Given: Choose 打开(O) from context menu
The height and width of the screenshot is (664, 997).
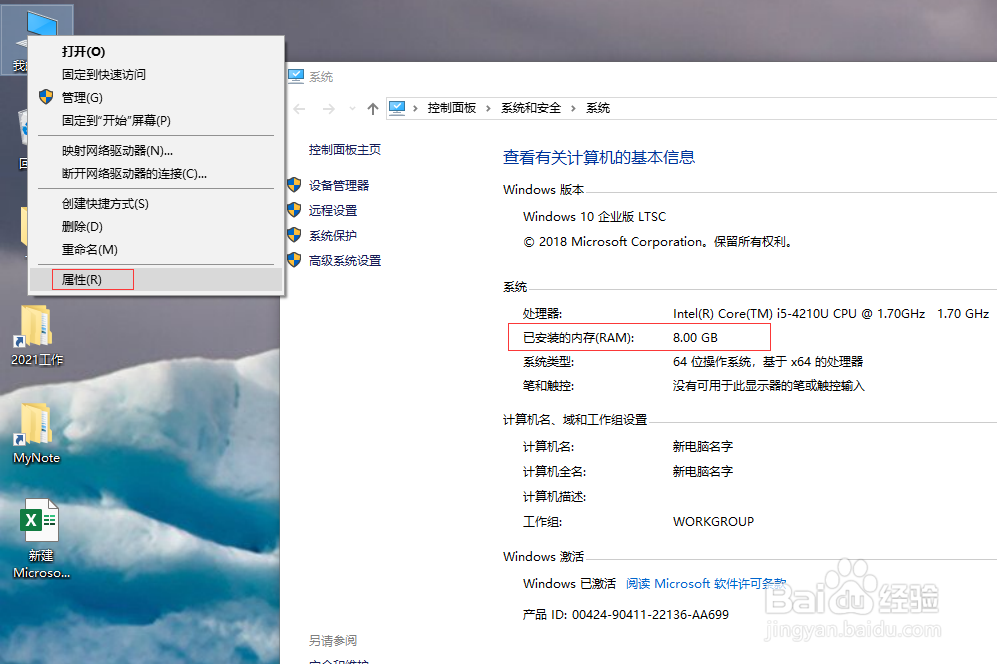Looking at the screenshot, I should click(x=156, y=52).
